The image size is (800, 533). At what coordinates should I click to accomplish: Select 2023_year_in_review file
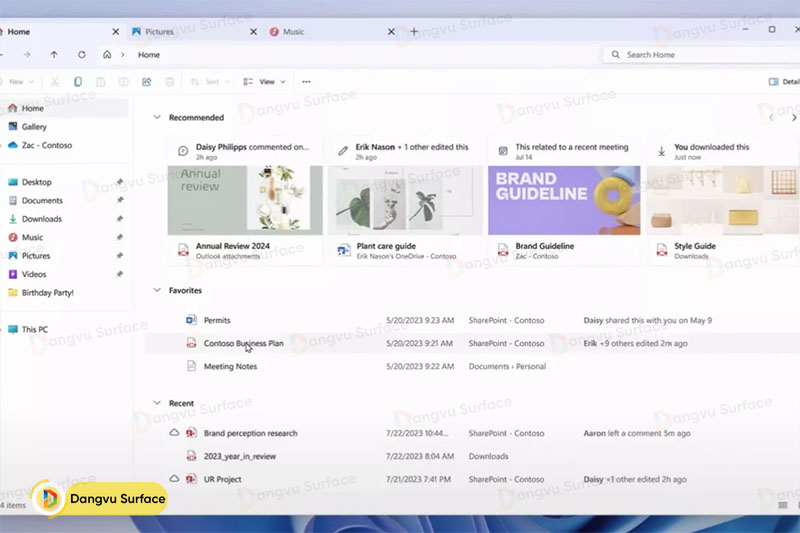[472, 456]
